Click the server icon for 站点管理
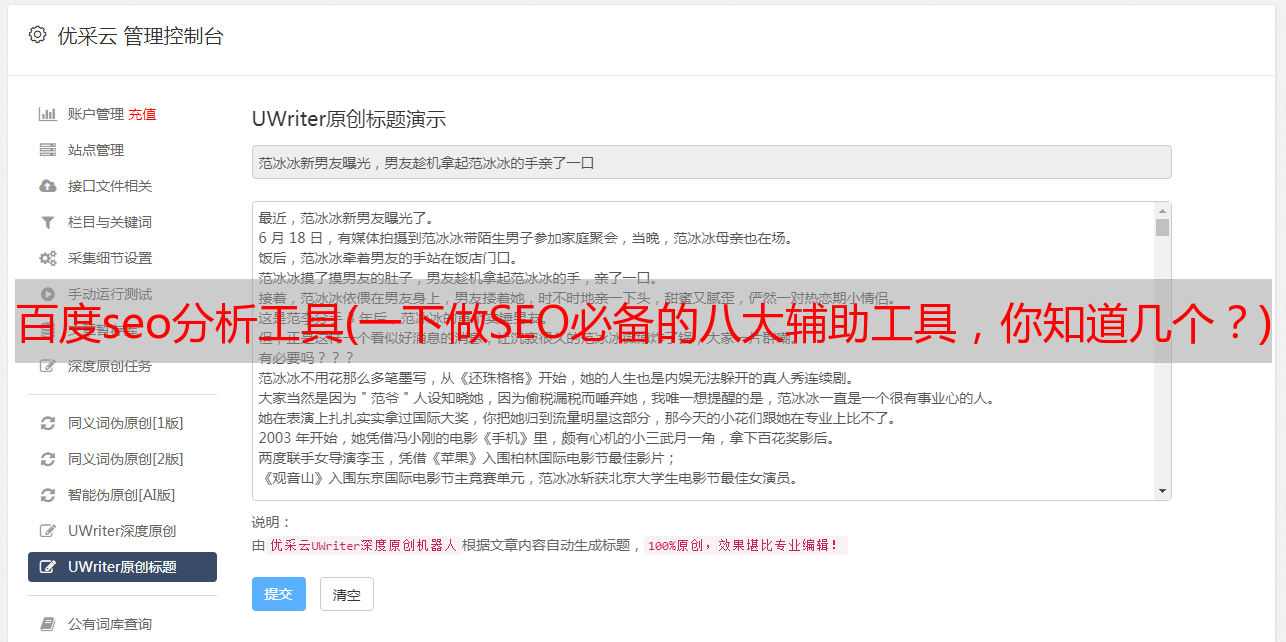 [x=47, y=150]
